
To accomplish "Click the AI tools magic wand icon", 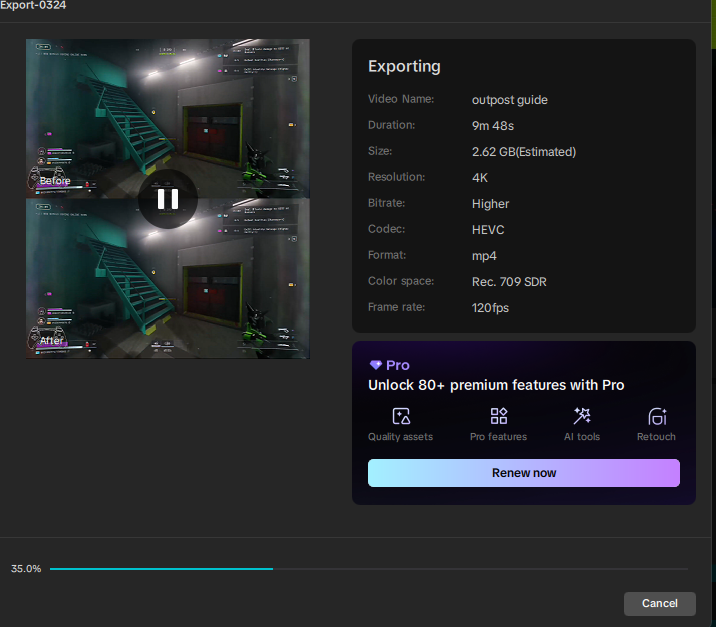I will coord(581,417).
